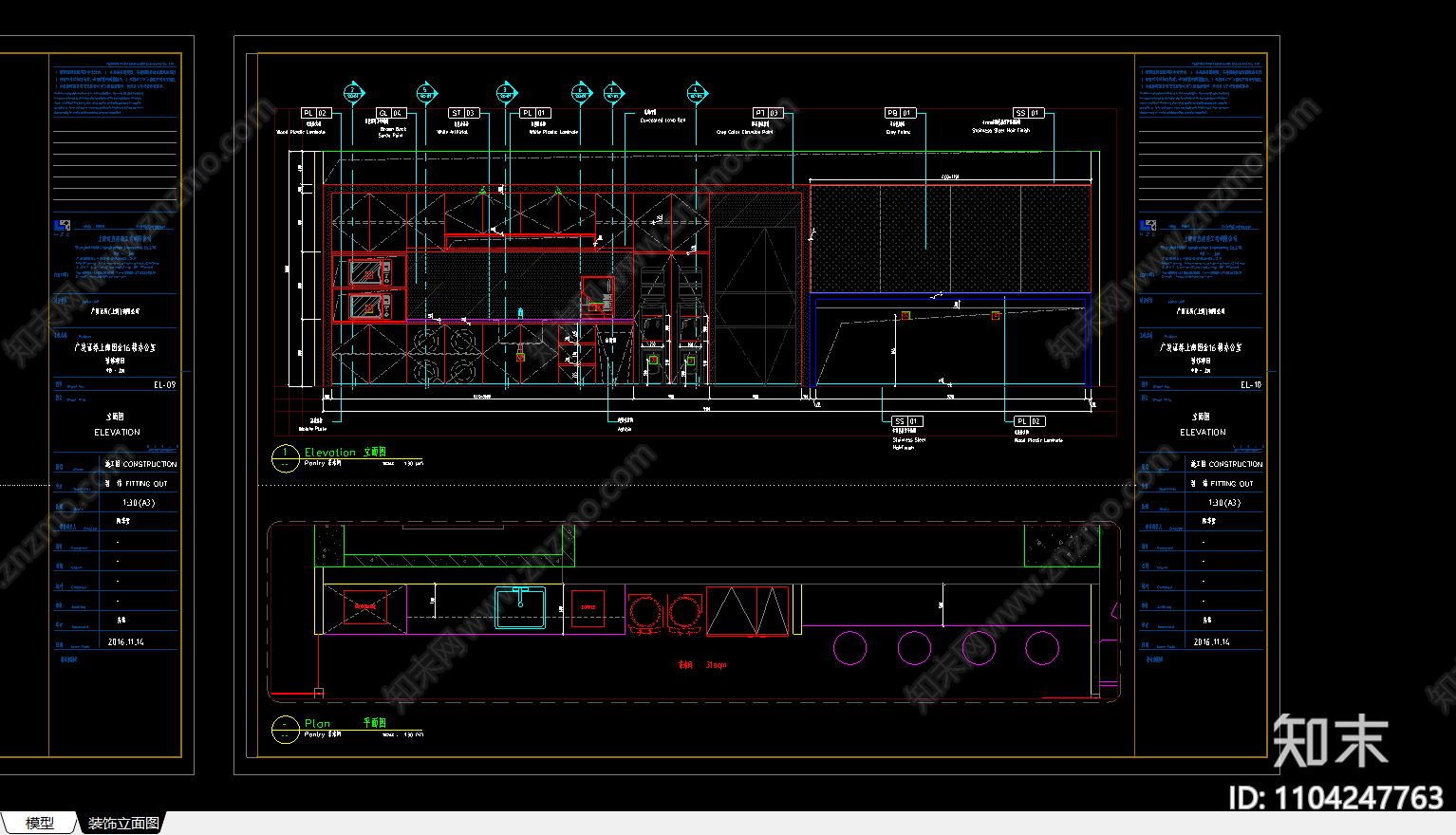Select ELEVATION text in EL-10 title block
Viewport: 1456px width, 835px height.
[x=1203, y=433]
